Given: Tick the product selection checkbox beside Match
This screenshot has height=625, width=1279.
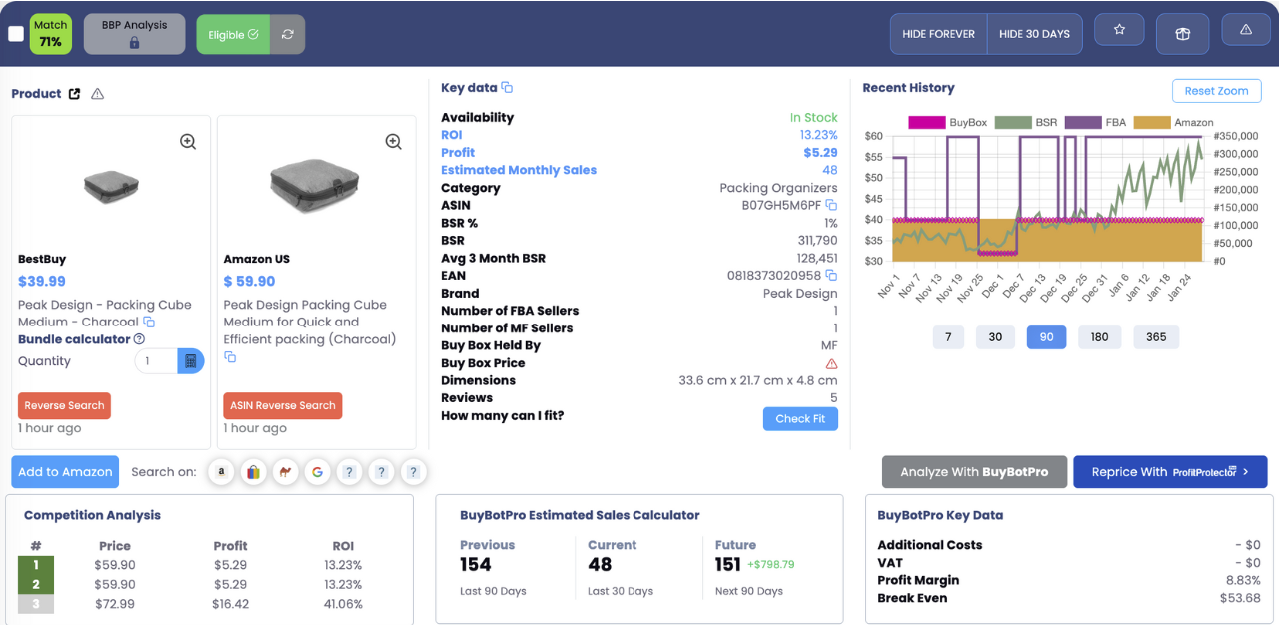Looking at the screenshot, I should pyautogui.click(x=15, y=34).
